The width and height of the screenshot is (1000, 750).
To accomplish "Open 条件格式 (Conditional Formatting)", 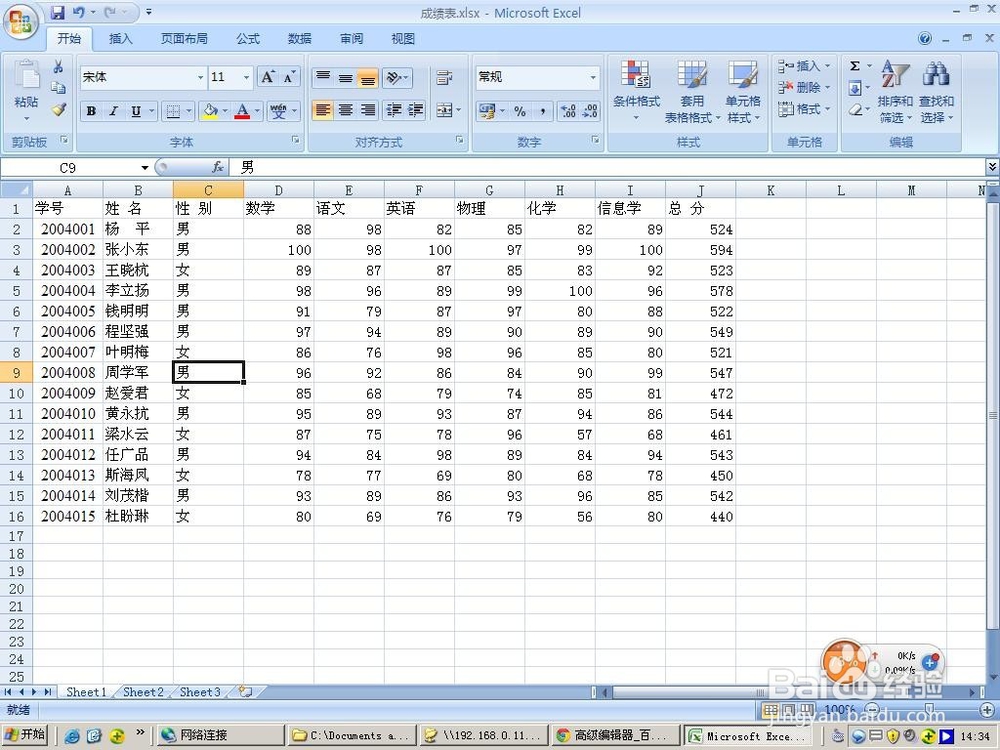I will pos(638,90).
